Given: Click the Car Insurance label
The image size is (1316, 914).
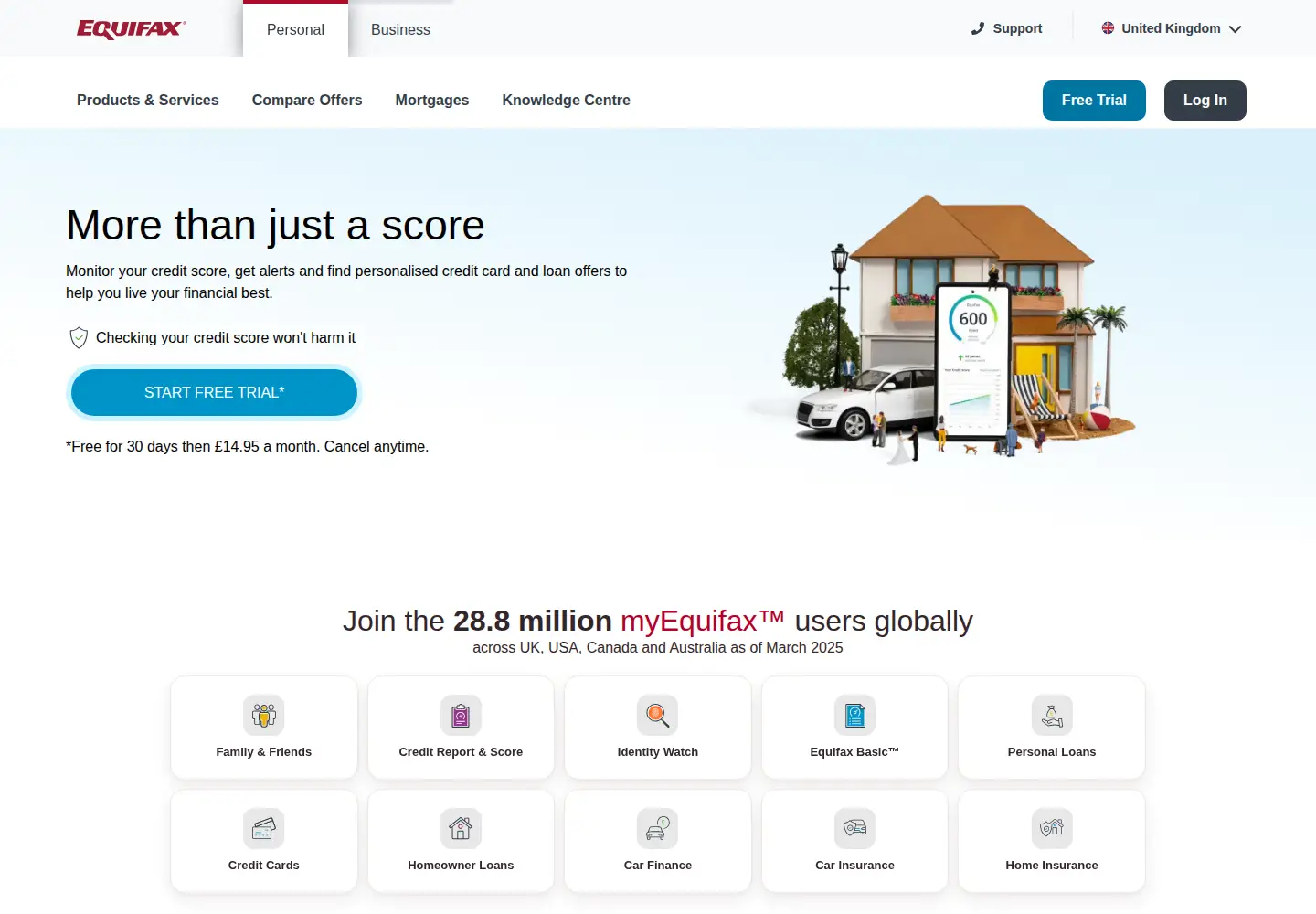Looking at the screenshot, I should coord(854,866).
